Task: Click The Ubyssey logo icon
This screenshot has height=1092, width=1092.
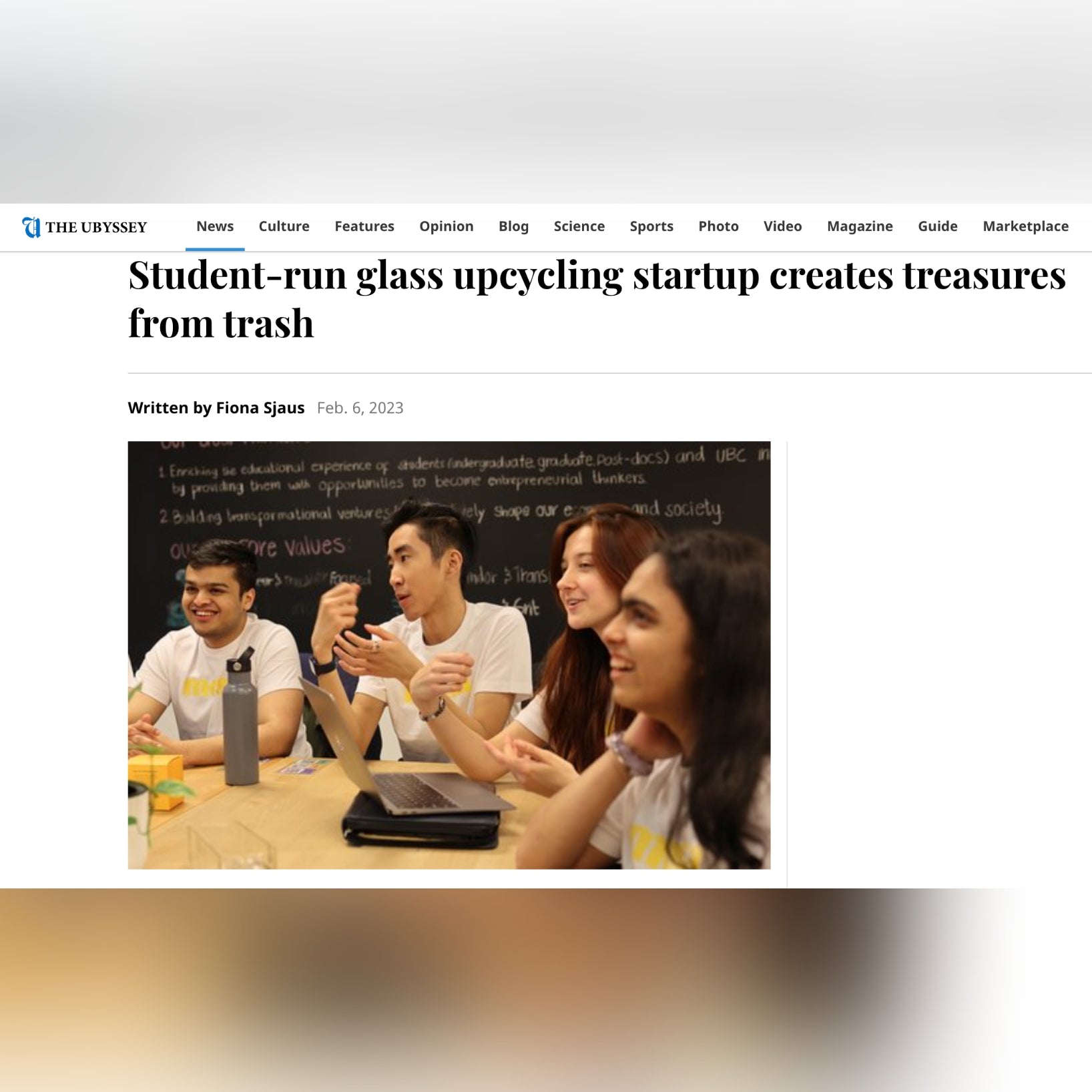Action: point(31,227)
